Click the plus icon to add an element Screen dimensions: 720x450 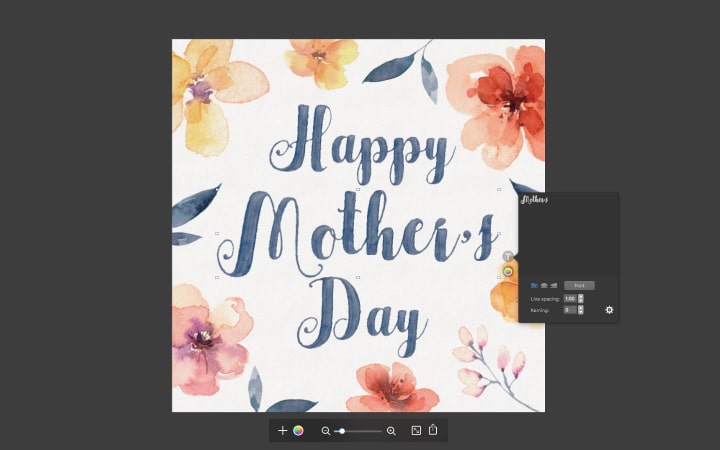(282, 430)
